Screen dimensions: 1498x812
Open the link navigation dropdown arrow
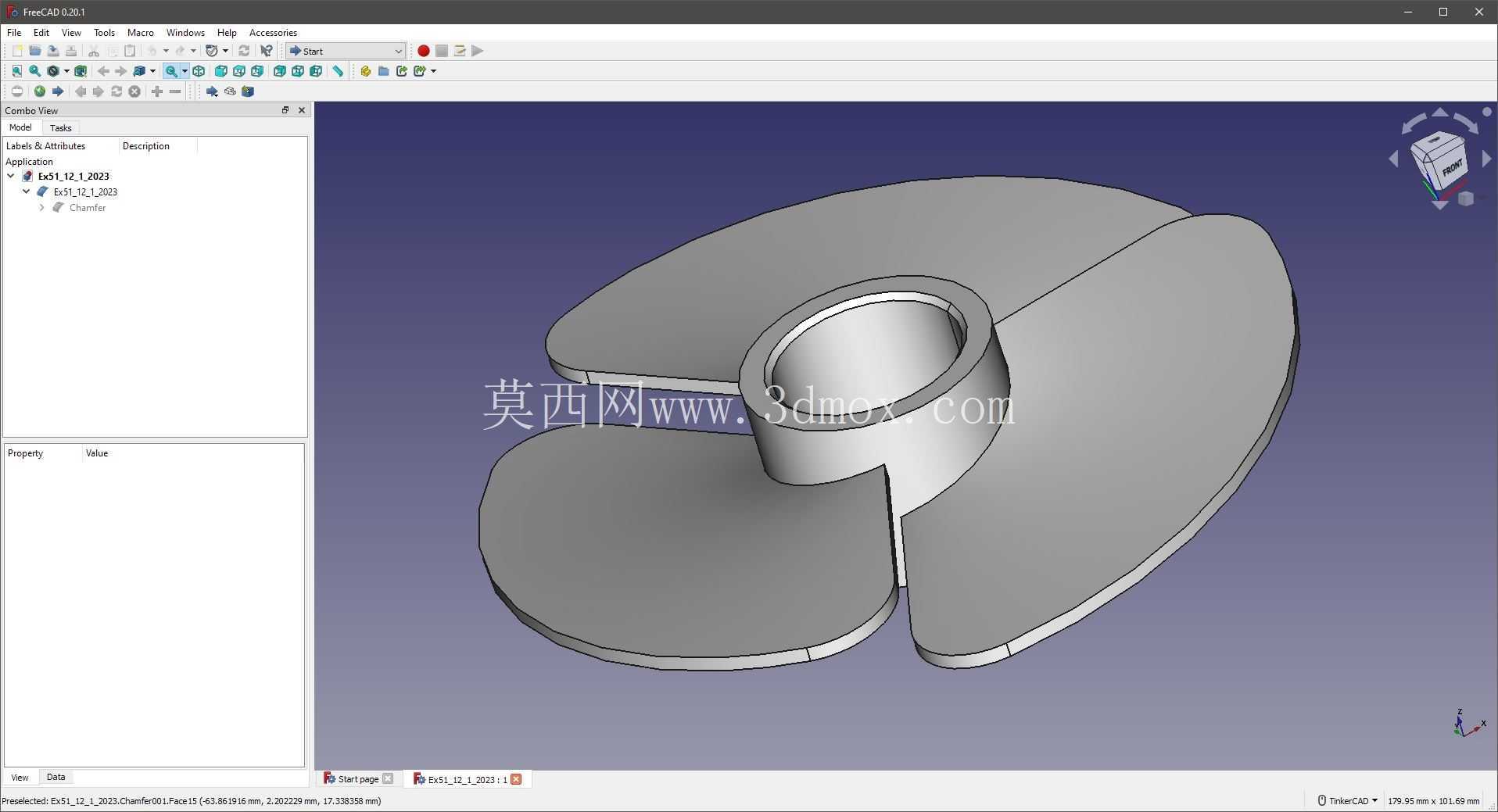click(152, 71)
